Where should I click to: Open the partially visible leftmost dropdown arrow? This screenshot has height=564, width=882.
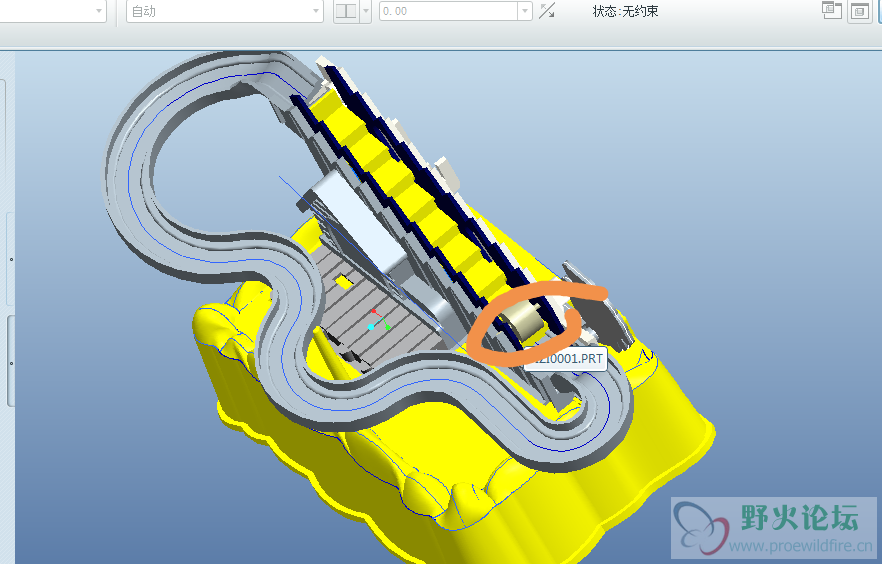point(99,11)
